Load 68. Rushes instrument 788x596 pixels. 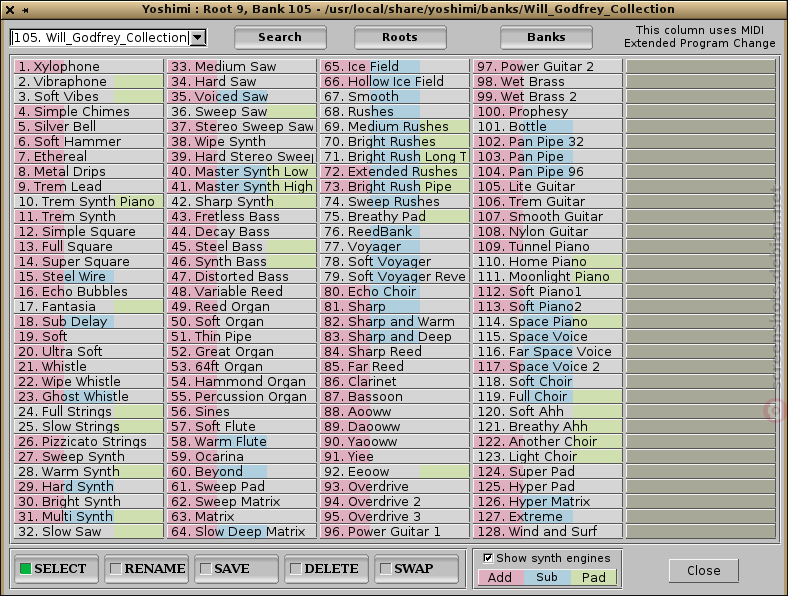click(395, 112)
